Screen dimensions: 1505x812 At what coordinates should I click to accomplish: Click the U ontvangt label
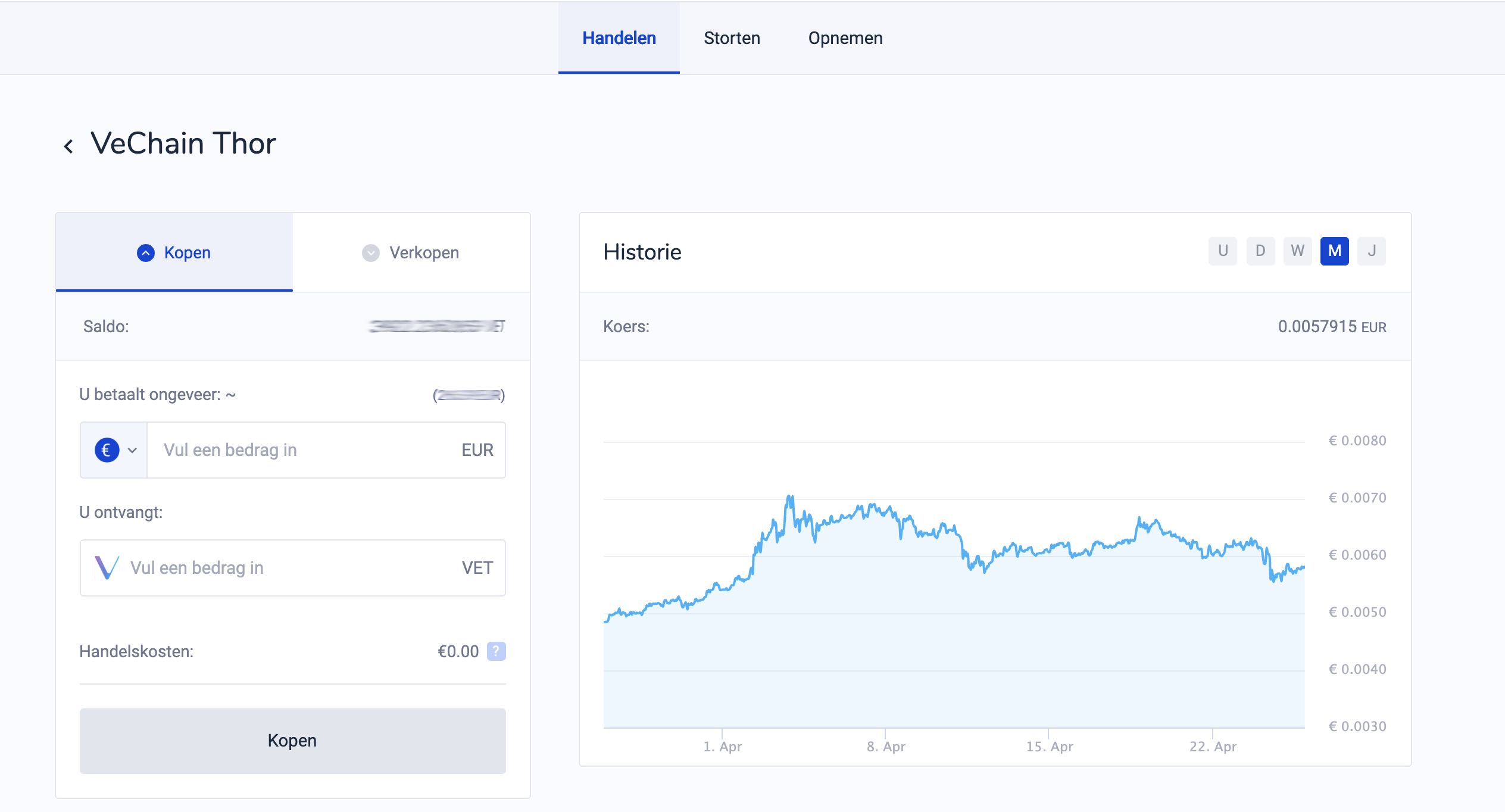point(121,513)
